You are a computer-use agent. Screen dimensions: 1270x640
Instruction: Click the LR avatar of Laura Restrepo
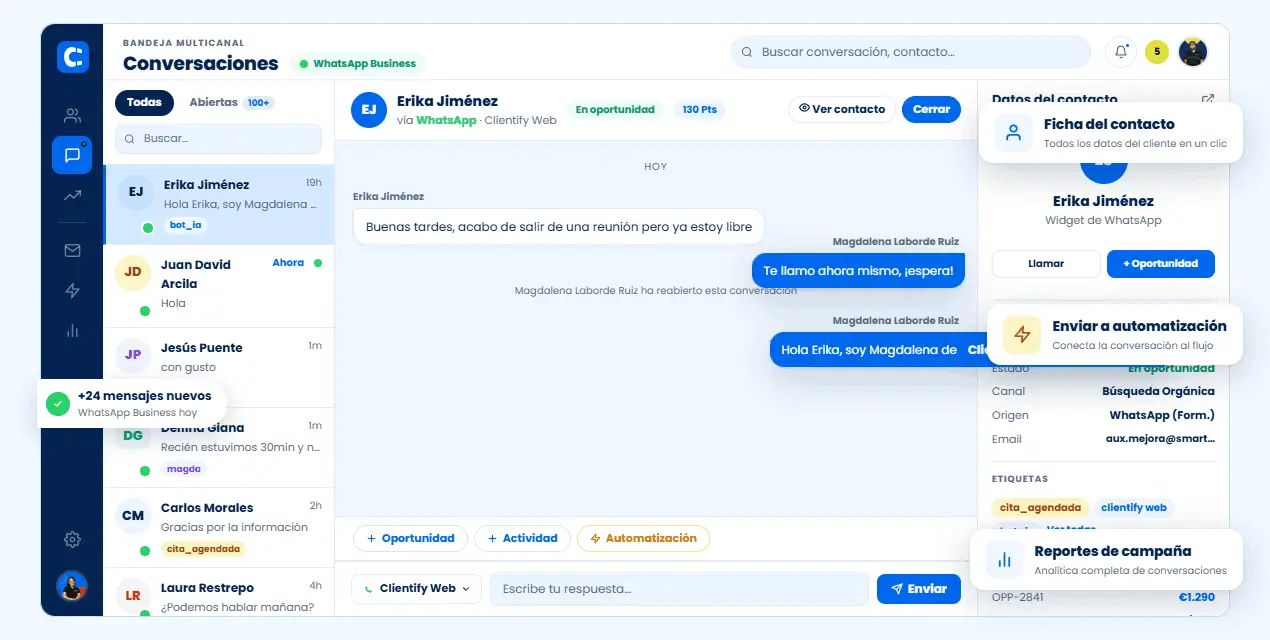point(133,596)
